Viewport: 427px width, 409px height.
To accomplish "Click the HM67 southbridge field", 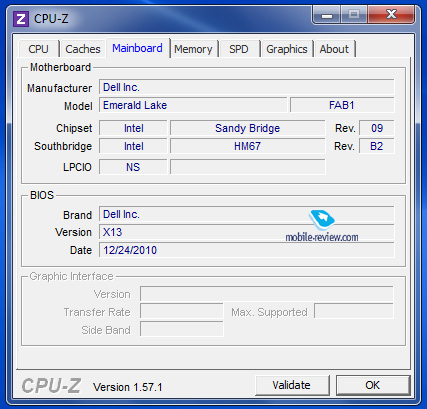I will (x=247, y=146).
